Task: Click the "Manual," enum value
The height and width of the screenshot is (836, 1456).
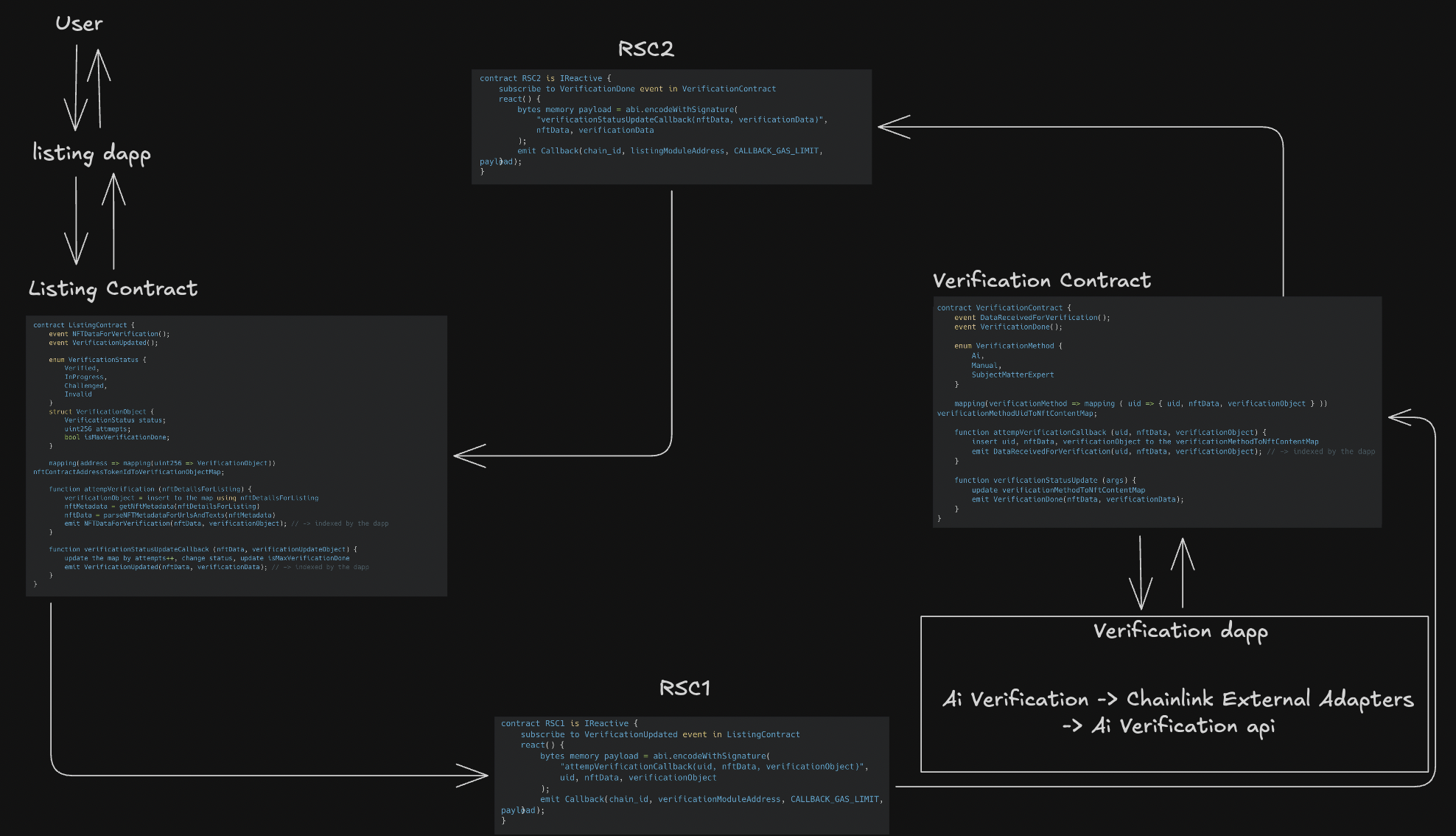Action: pyautogui.click(x=986, y=365)
